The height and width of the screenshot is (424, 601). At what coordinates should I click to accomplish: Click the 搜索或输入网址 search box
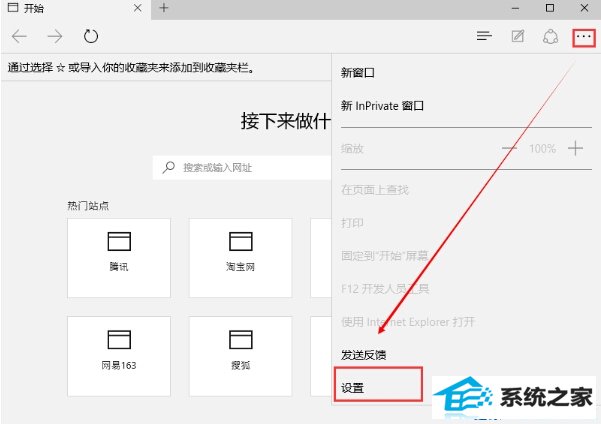242,168
